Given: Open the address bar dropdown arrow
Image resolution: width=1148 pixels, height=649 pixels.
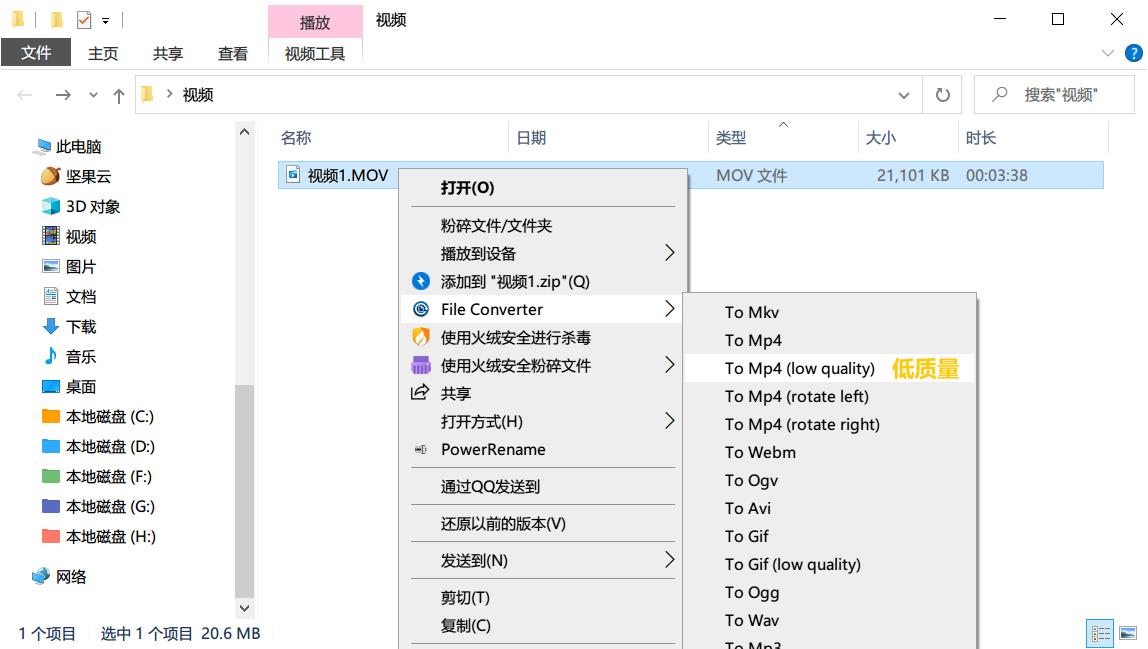Looking at the screenshot, I should pyautogui.click(x=904, y=94).
